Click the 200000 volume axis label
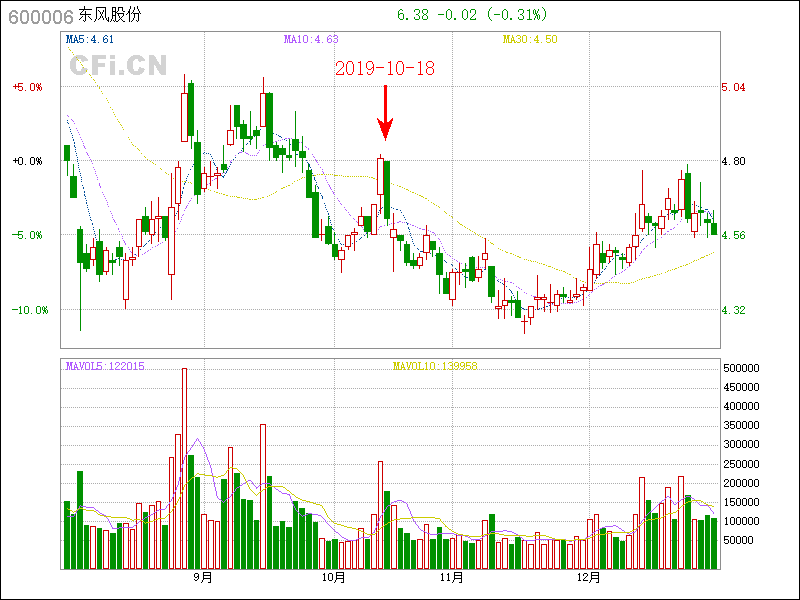The height and width of the screenshot is (600, 800). [741, 483]
